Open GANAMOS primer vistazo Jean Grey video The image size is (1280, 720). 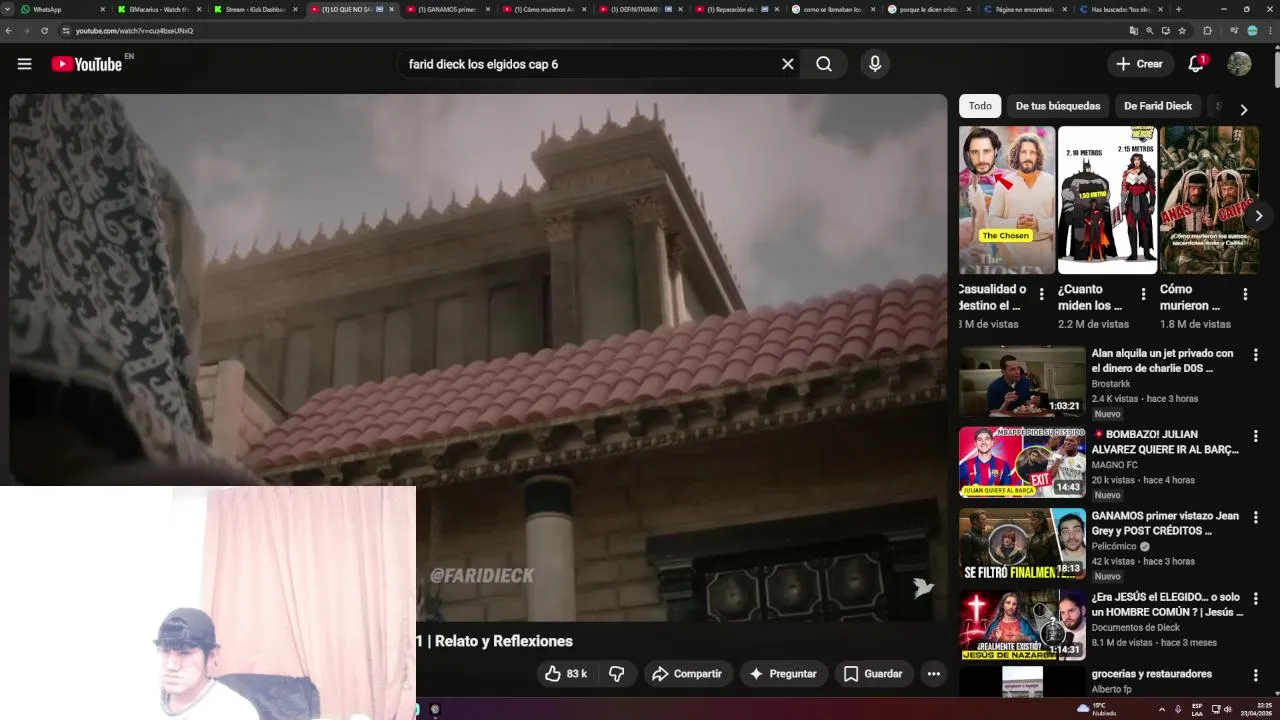coord(1165,523)
